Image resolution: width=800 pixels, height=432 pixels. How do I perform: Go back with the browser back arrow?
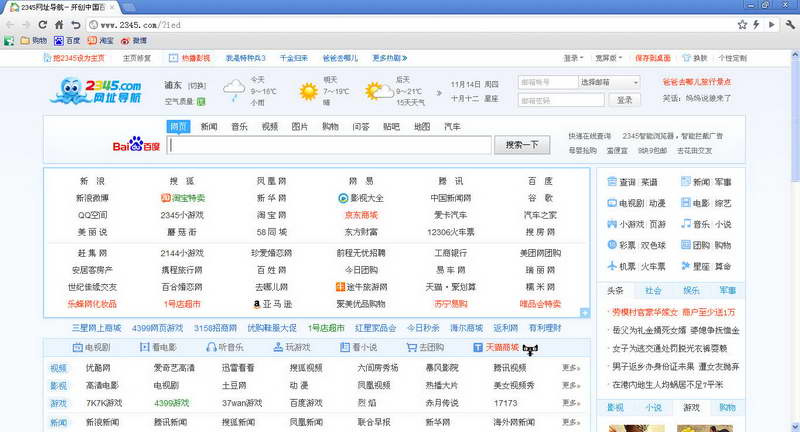[10, 24]
